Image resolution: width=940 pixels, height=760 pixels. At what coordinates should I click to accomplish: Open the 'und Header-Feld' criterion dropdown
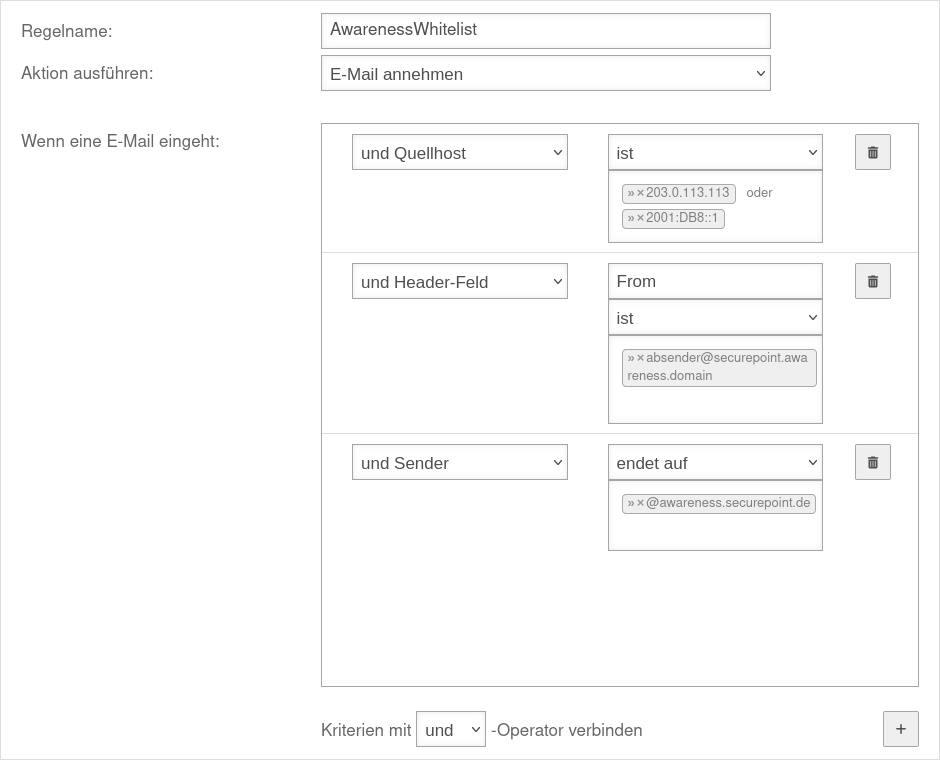459,281
